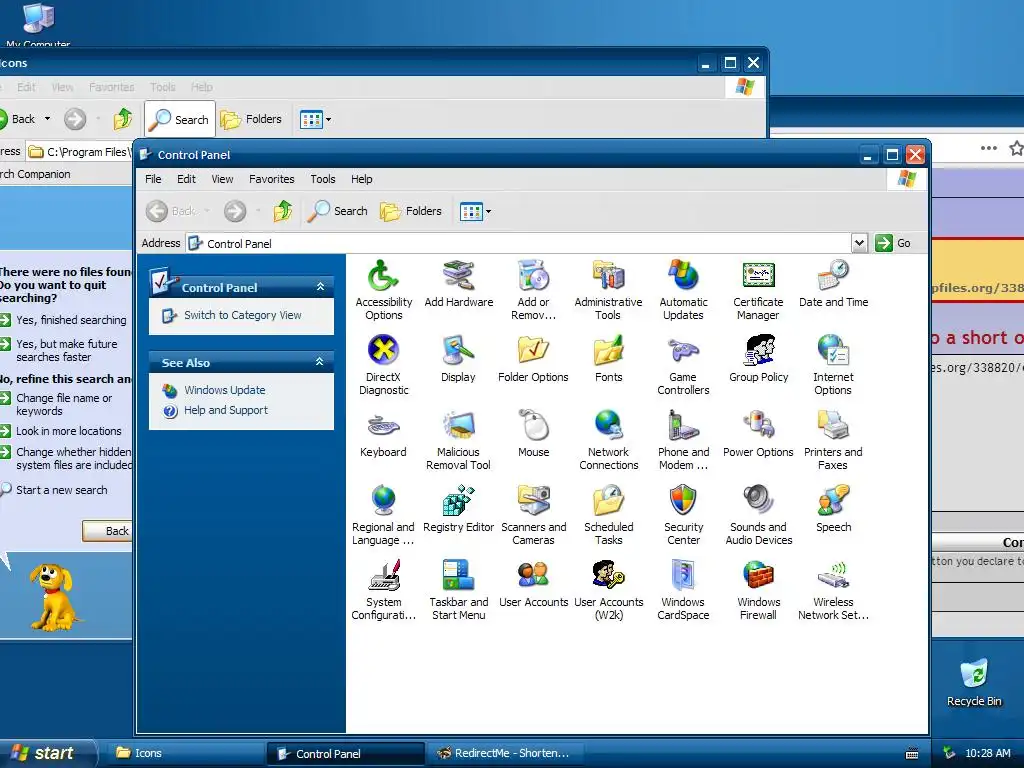Viewport: 1024px width, 768px height.
Task: Open Recycle Bin on desktop
Action: point(974,682)
